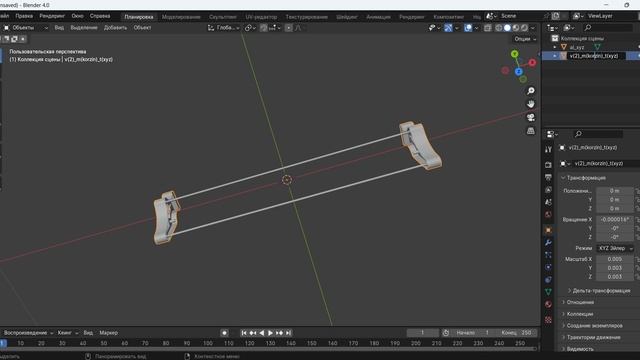Click the pan hand viewport icon
The image size is (640, 360).
(x=531, y=104)
